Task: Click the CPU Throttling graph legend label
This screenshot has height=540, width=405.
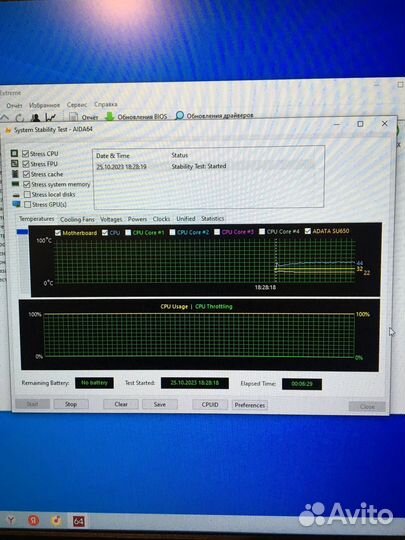Action: point(214,307)
